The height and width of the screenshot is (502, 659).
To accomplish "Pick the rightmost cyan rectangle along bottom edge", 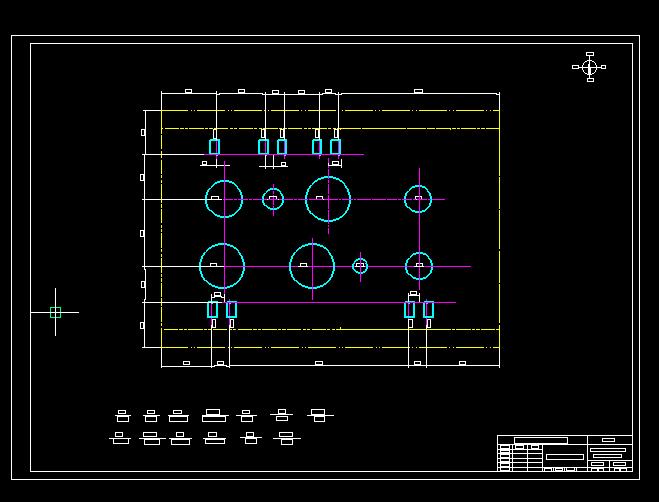I will 429,310.
